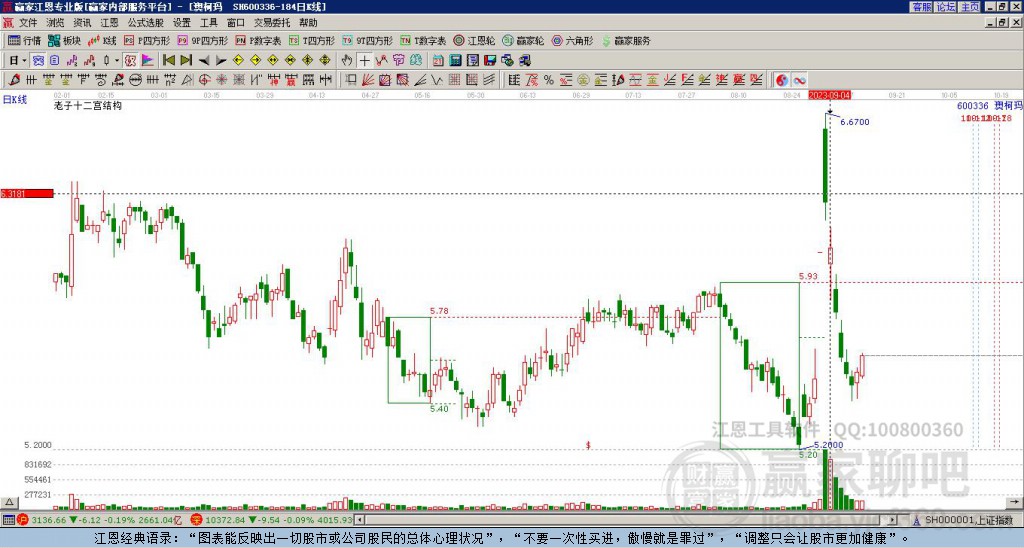Click the right arrow button beside volume chart
1024x548 pixels.
click(x=1016, y=502)
